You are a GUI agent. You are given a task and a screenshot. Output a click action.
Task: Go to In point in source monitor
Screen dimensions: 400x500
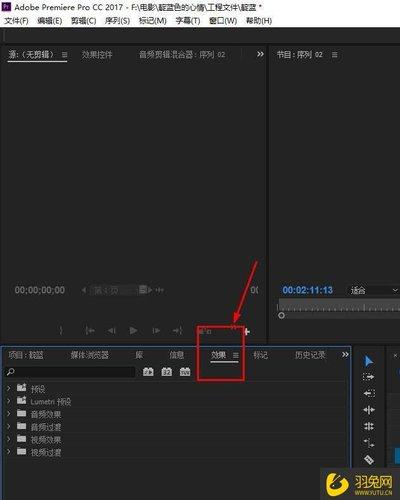click(90, 331)
